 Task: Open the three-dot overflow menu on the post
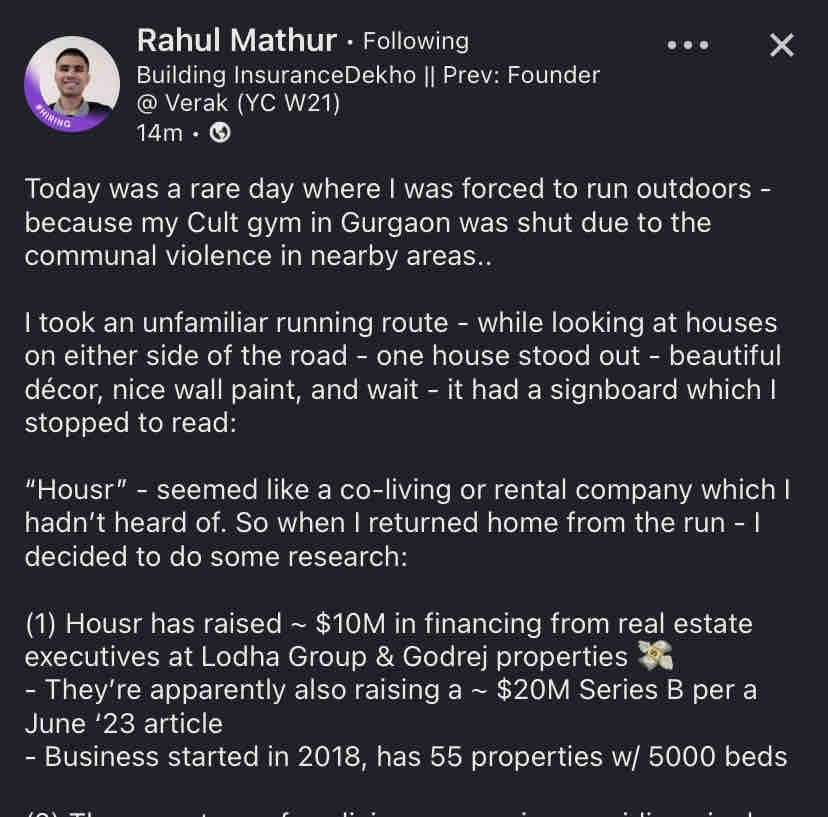[687, 45]
